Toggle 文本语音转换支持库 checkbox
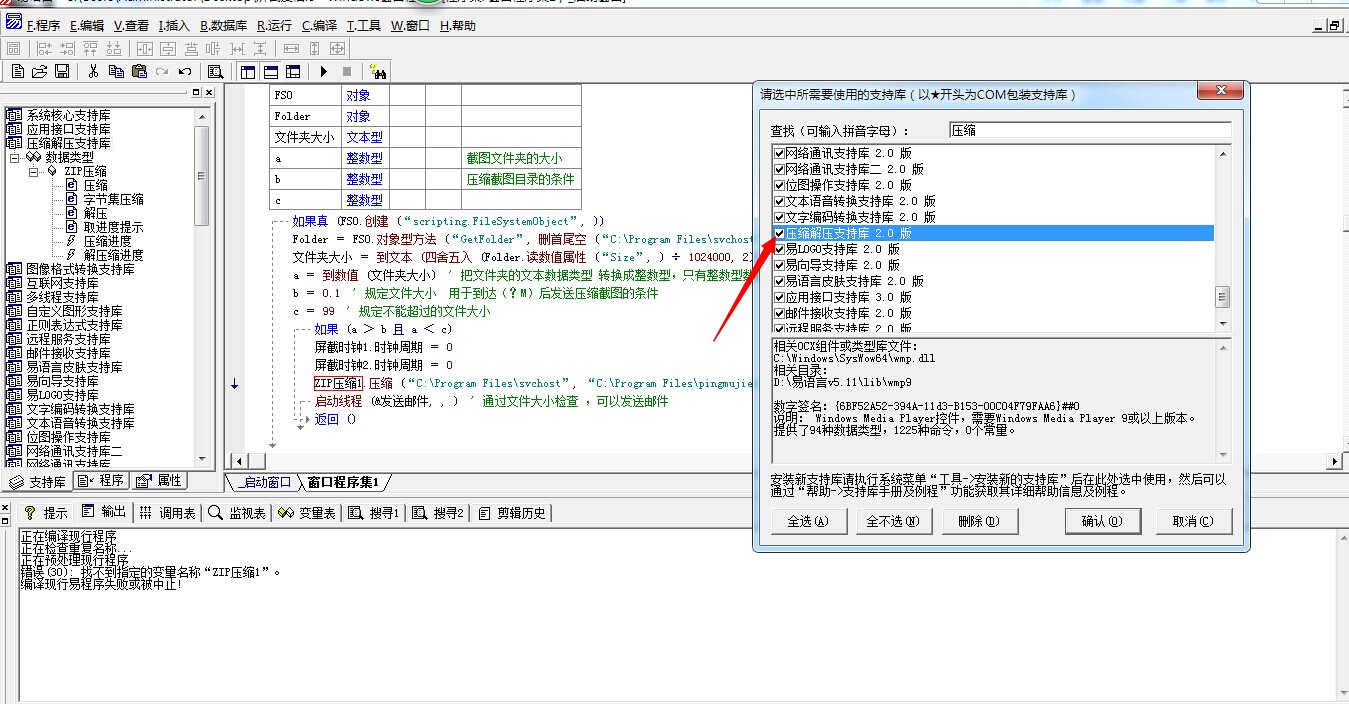Viewport: 1349px width, 704px height. tap(780, 201)
